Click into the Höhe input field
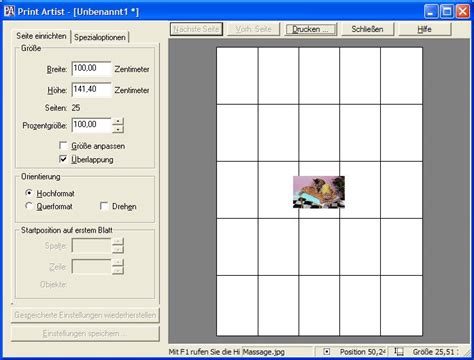 click(x=91, y=90)
